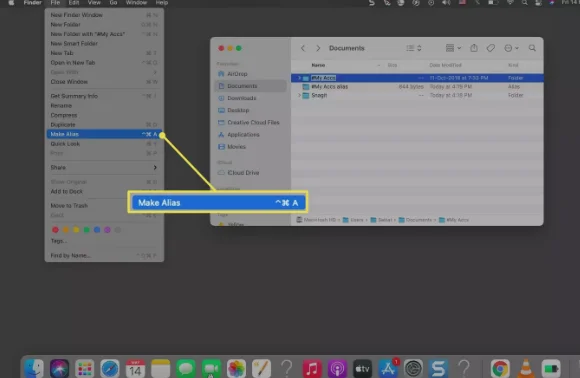Click the Share icon in Finder toolbar

point(474,48)
